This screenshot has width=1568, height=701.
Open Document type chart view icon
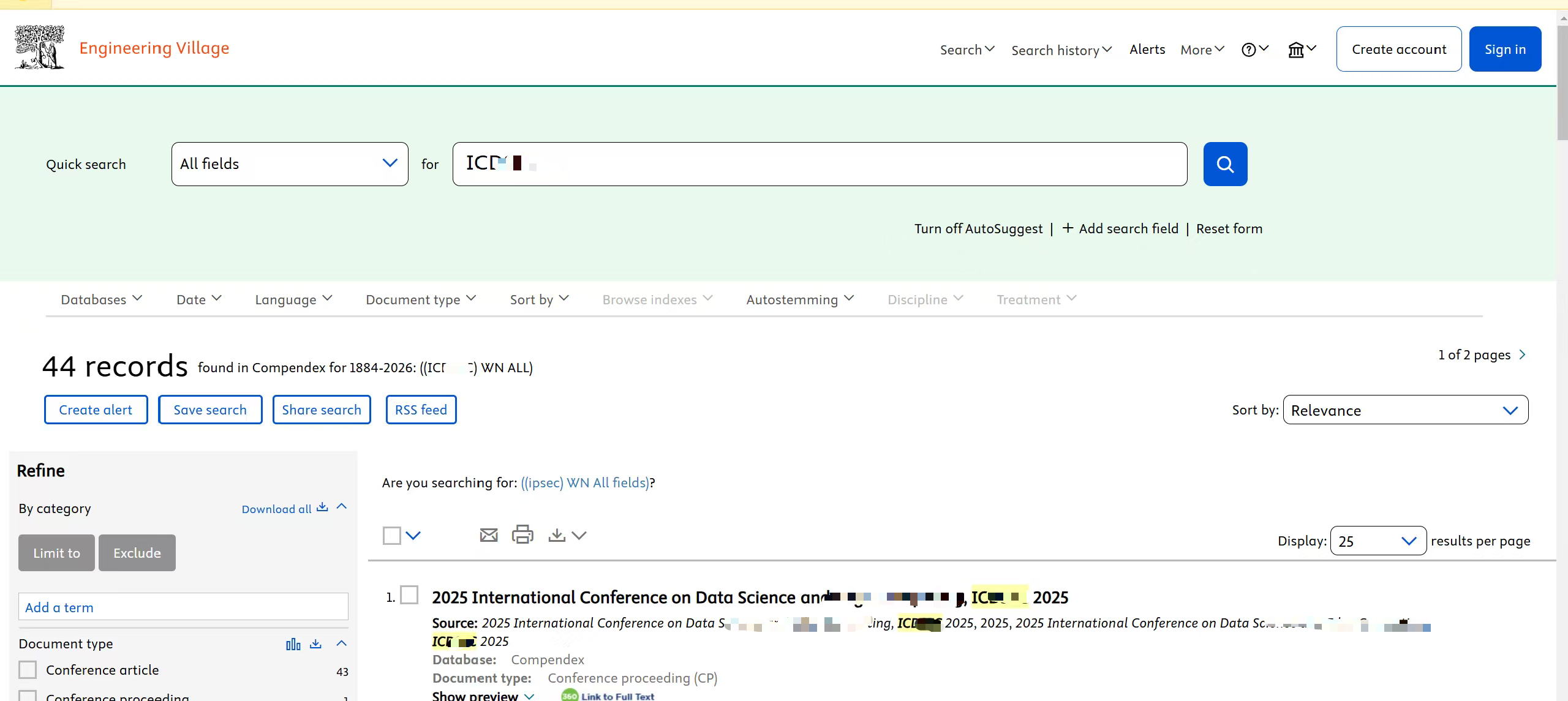point(293,644)
